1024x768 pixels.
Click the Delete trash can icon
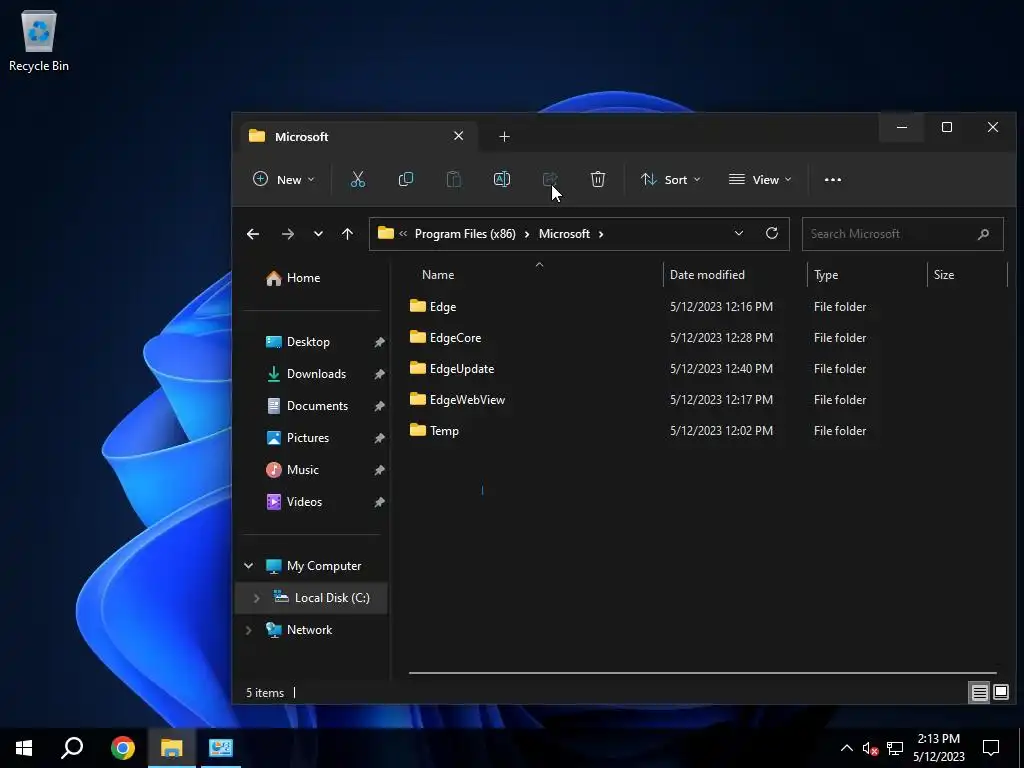pos(598,179)
